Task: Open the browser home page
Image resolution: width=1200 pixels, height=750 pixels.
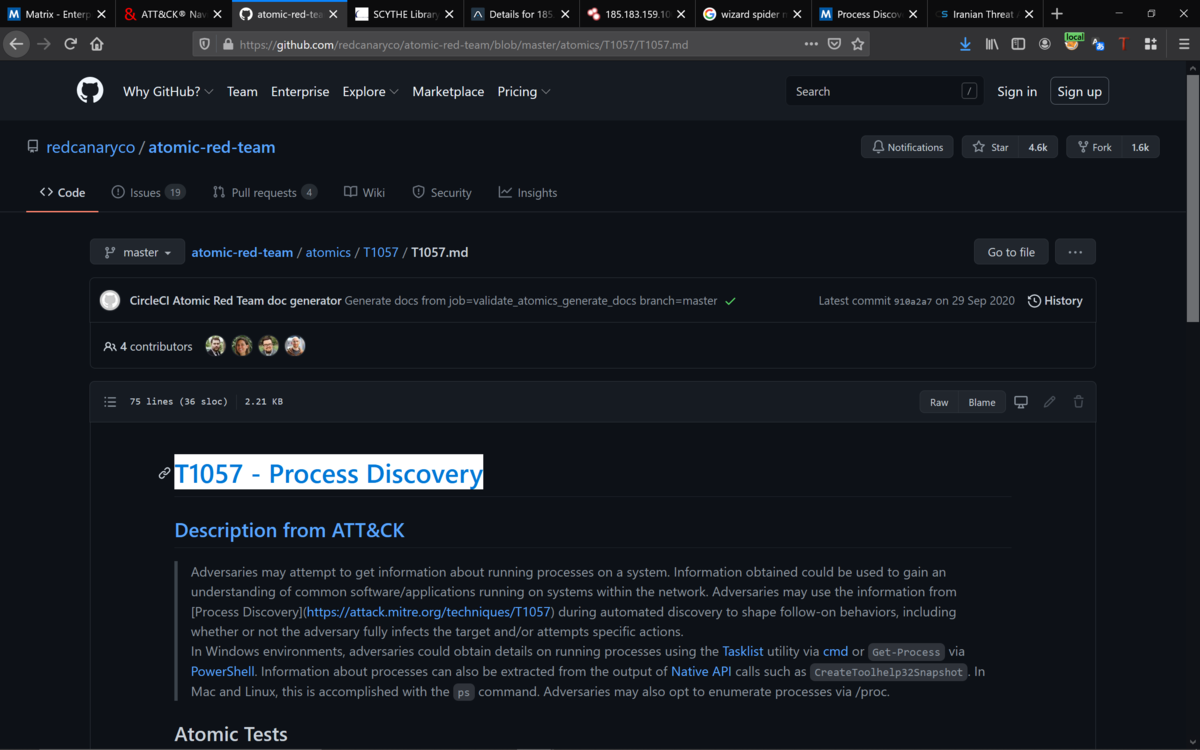Action: point(97,44)
